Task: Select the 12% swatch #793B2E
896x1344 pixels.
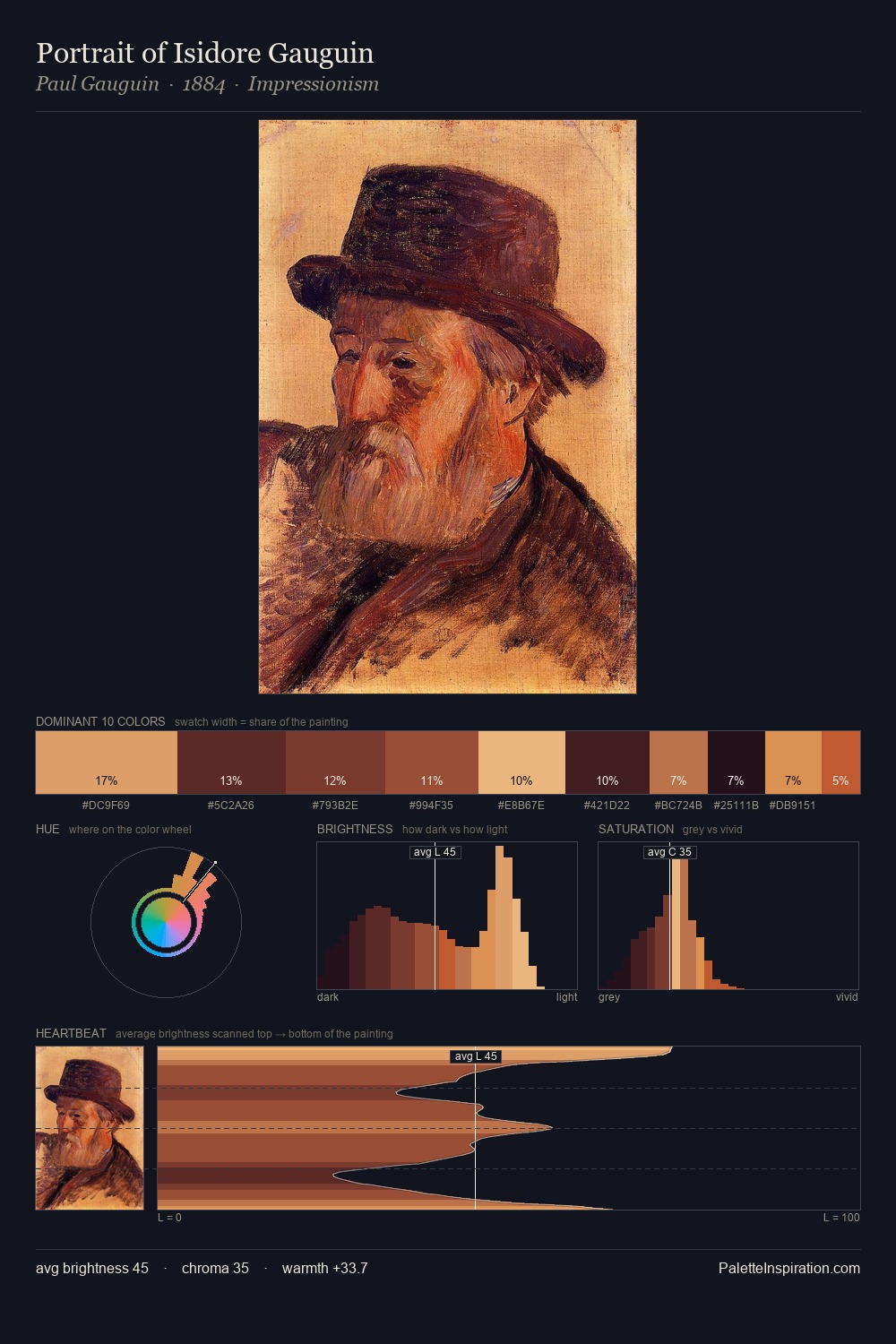Action: (x=335, y=762)
